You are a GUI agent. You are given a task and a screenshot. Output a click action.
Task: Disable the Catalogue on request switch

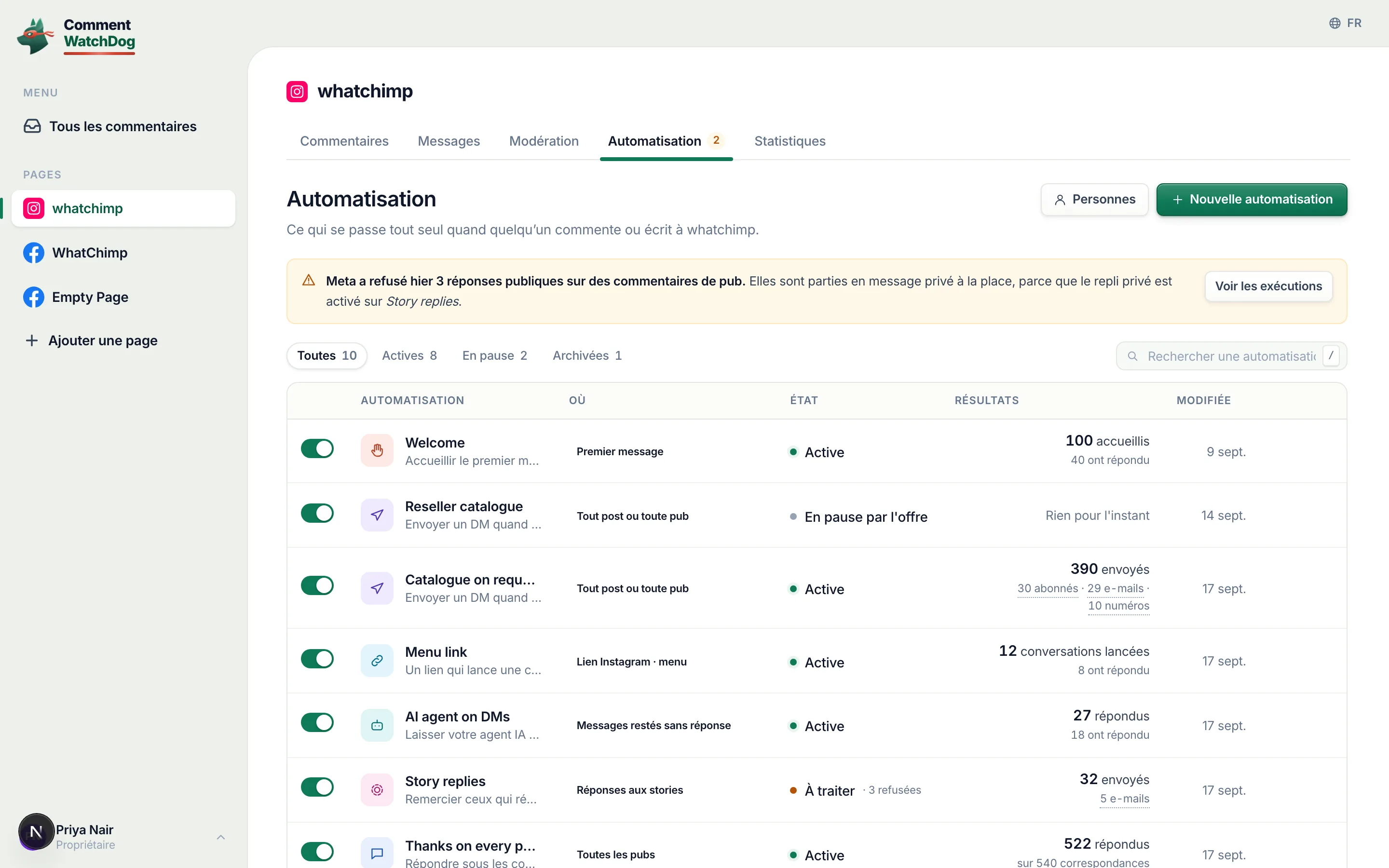point(317,585)
